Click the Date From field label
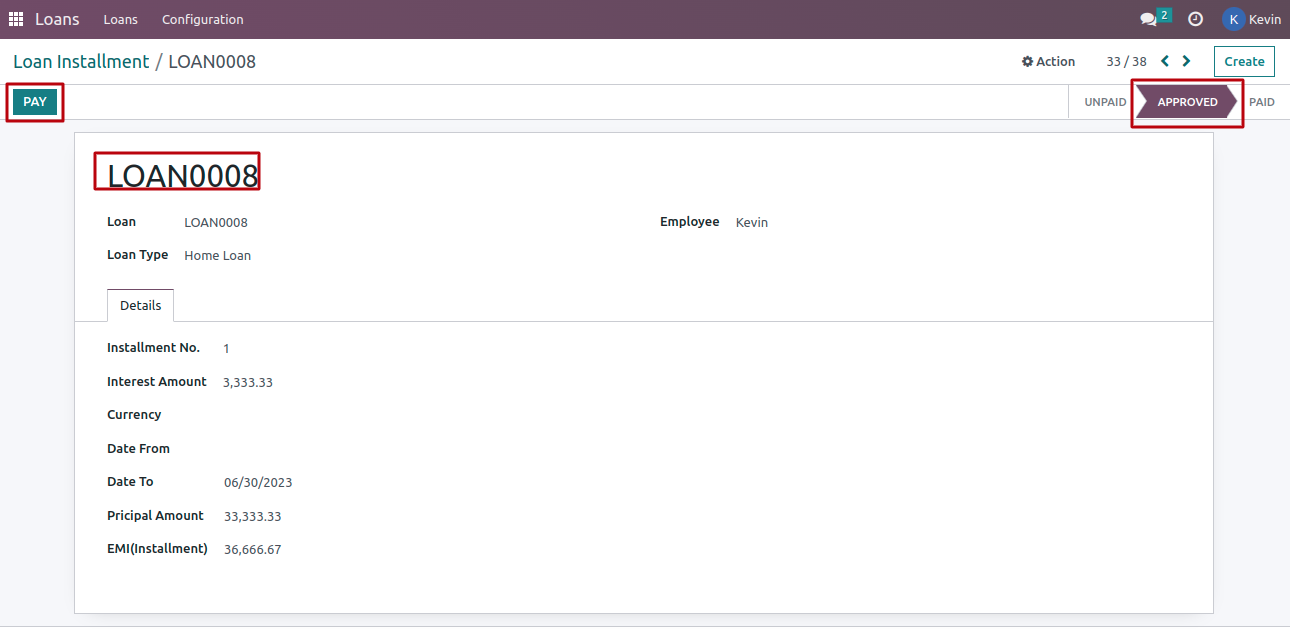Image resolution: width=1290 pixels, height=633 pixels. pos(138,448)
